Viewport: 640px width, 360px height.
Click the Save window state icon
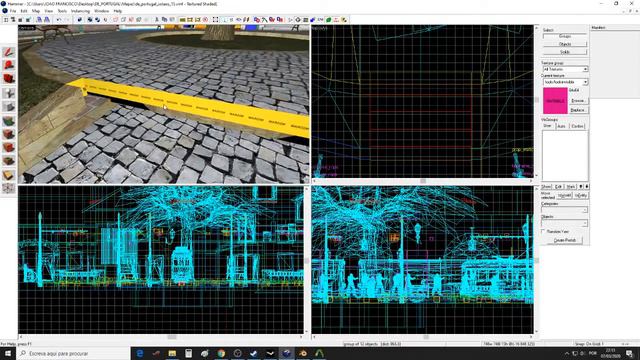(47, 19)
